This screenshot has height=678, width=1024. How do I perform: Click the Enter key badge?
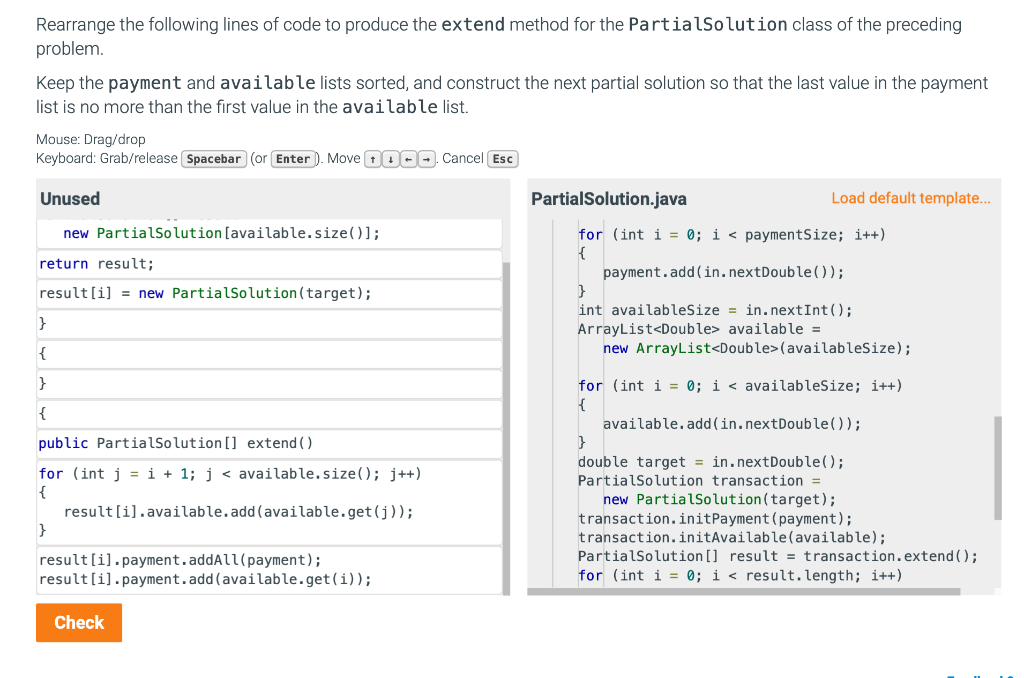293,158
